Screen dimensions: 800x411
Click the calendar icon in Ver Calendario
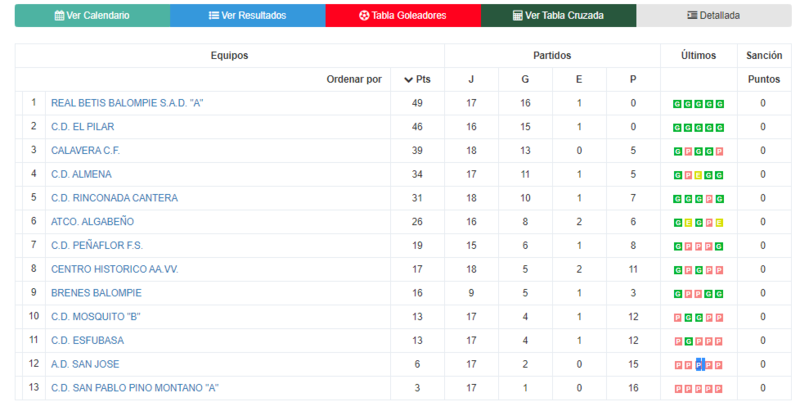coord(59,16)
